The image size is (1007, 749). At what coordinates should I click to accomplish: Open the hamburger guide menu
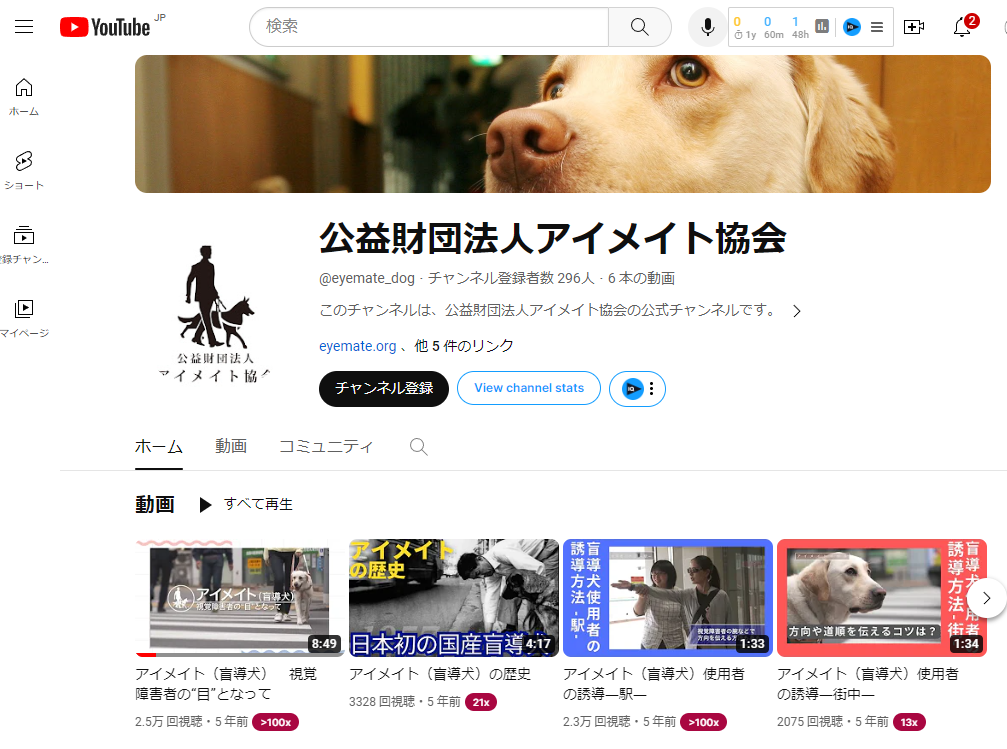point(24,27)
